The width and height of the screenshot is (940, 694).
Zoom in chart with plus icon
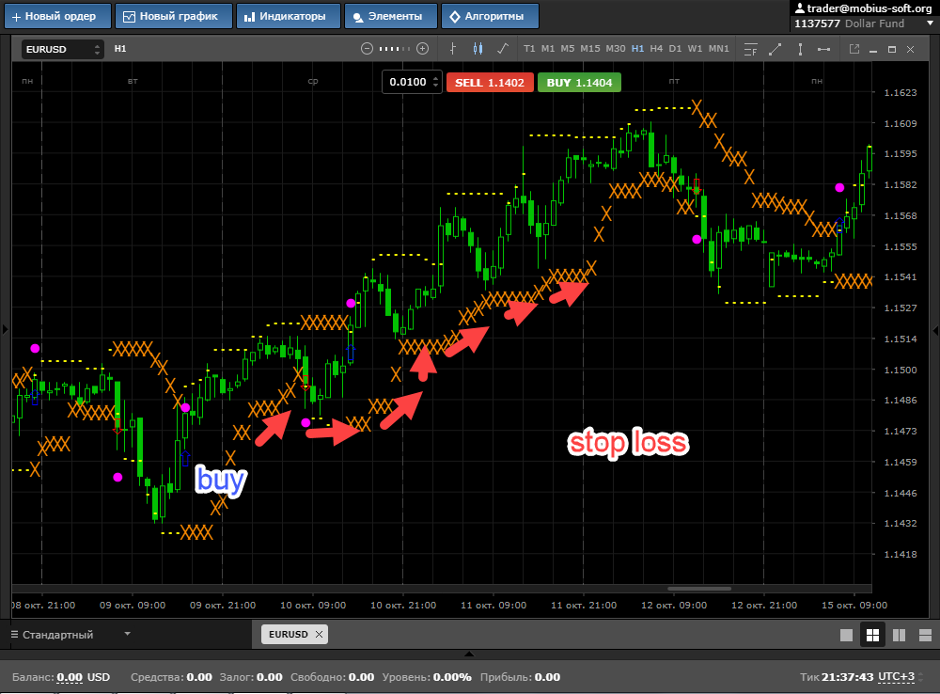point(423,49)
